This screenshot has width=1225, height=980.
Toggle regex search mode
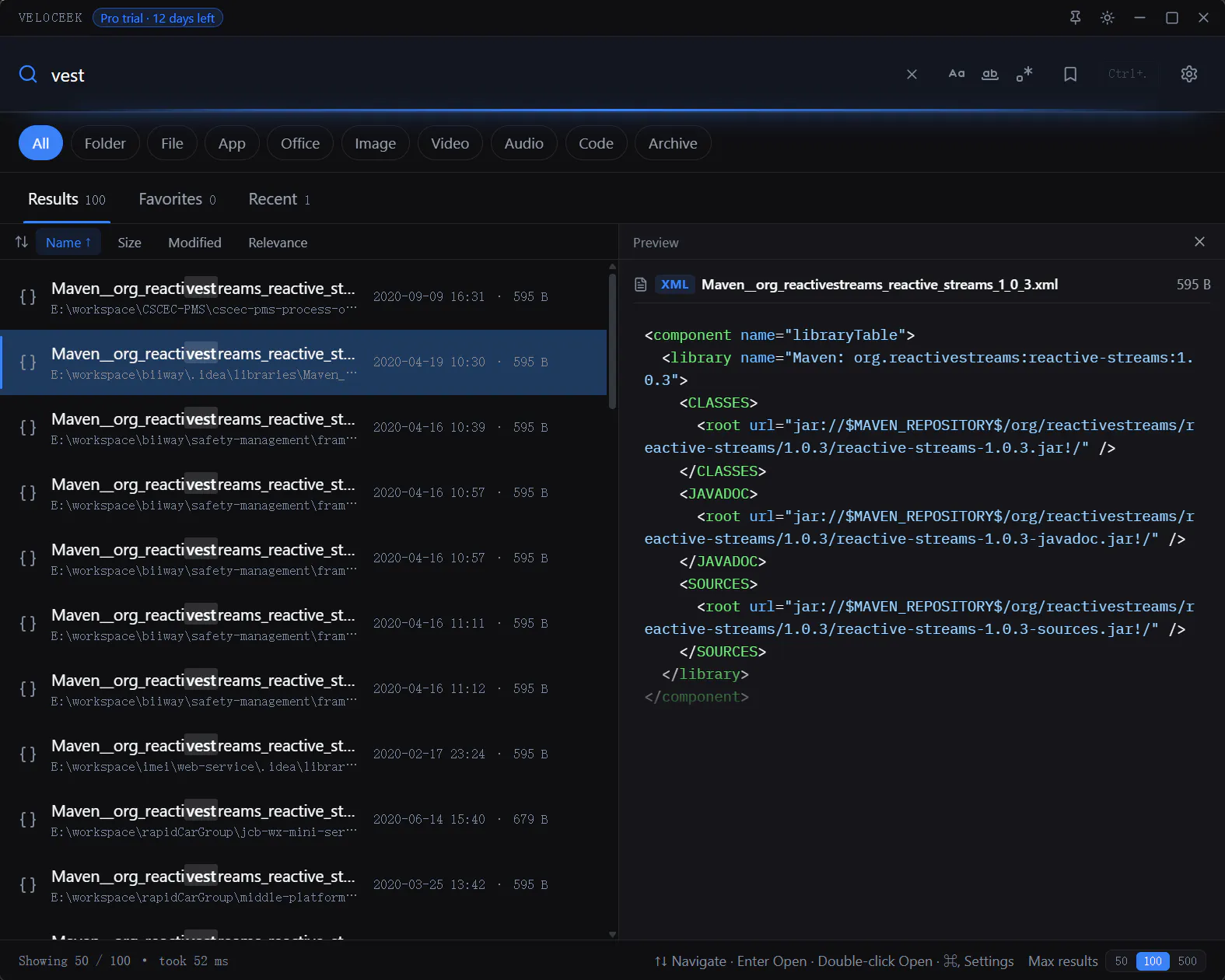click(1024, 74)
